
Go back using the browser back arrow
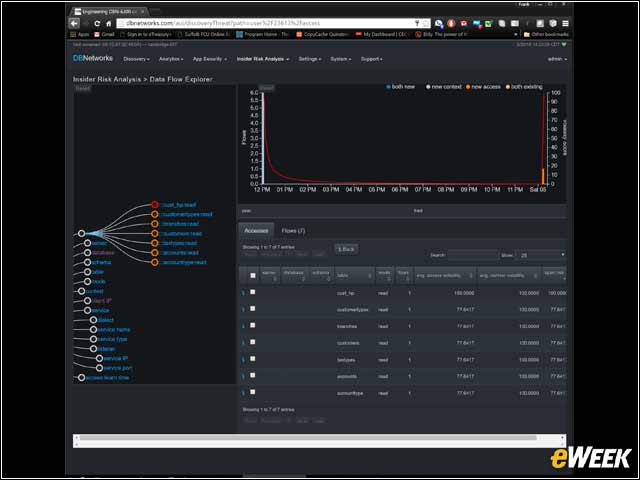click(x=74, y=23)
